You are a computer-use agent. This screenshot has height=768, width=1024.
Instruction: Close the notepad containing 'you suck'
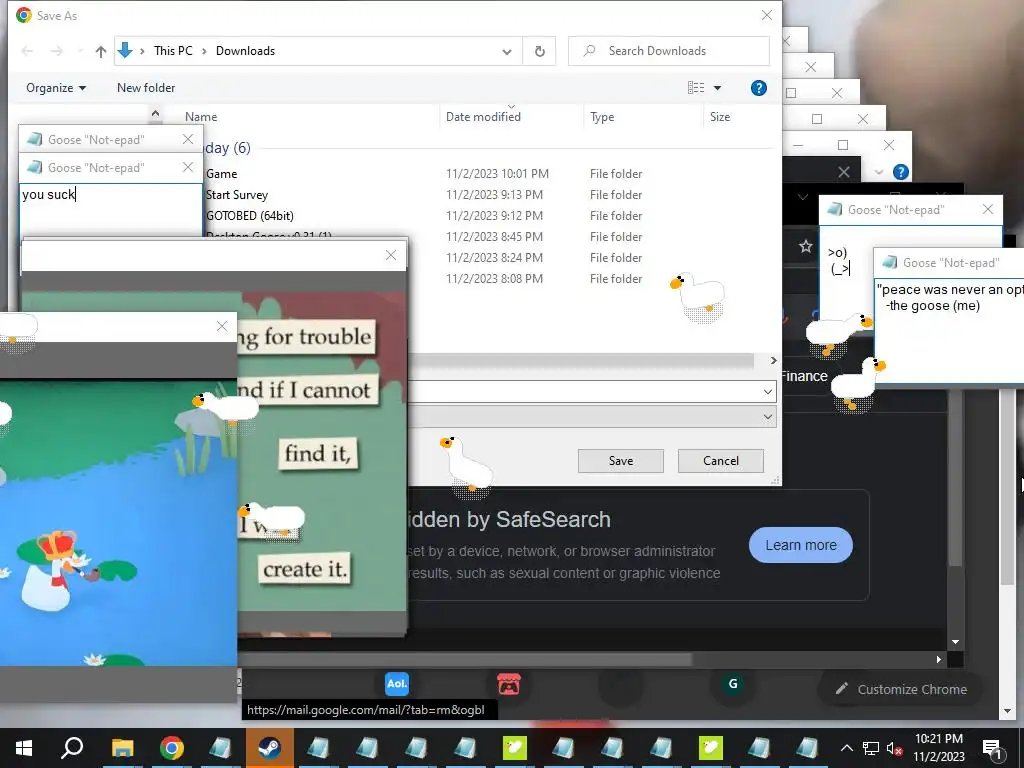[188, 167]
